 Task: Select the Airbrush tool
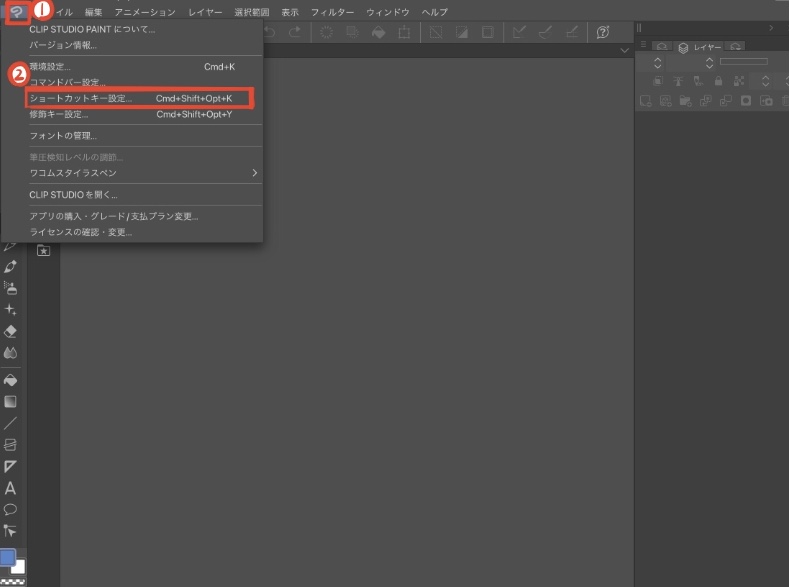pos(11,288)
